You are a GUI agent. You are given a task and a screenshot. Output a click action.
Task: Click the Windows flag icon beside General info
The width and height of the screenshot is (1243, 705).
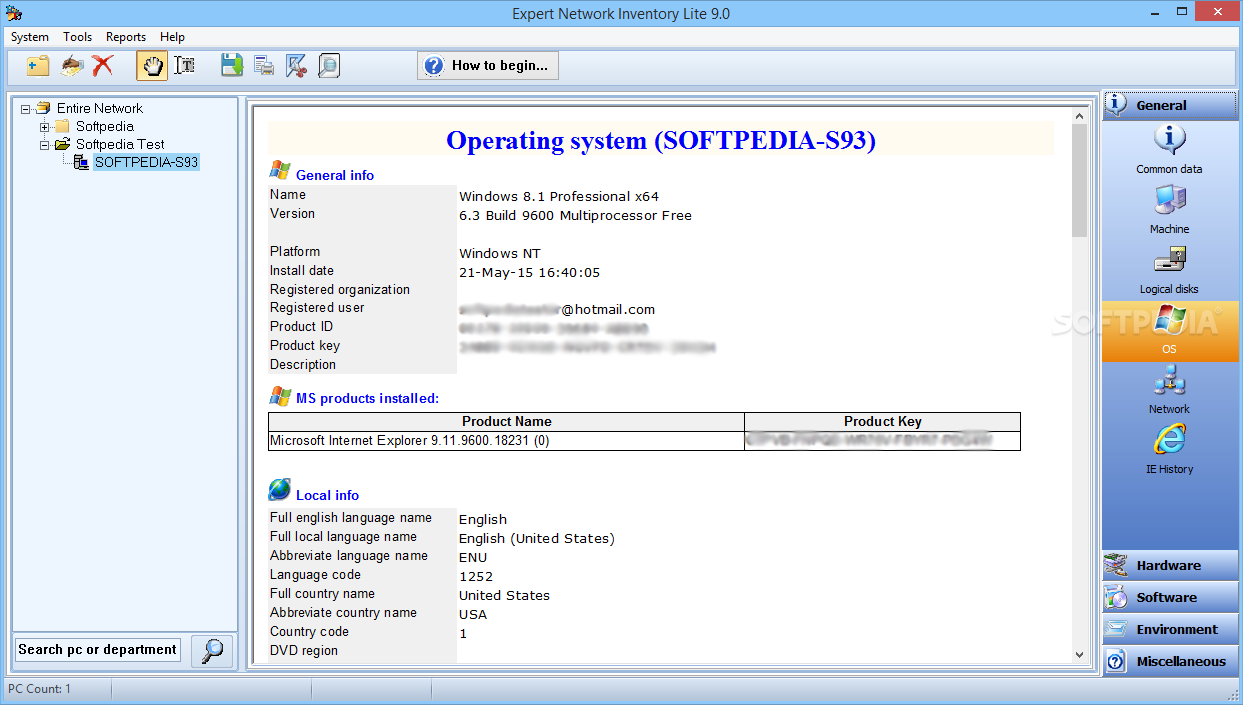[x=280, y=171]
